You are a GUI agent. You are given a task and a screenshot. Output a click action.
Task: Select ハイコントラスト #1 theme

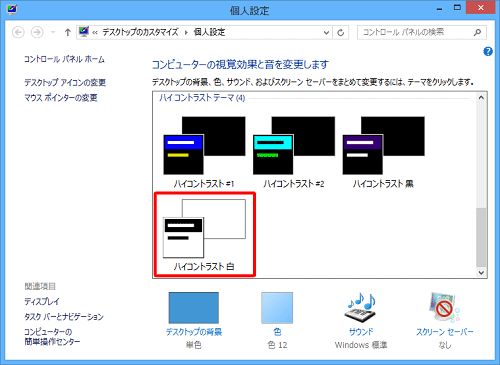204,152
